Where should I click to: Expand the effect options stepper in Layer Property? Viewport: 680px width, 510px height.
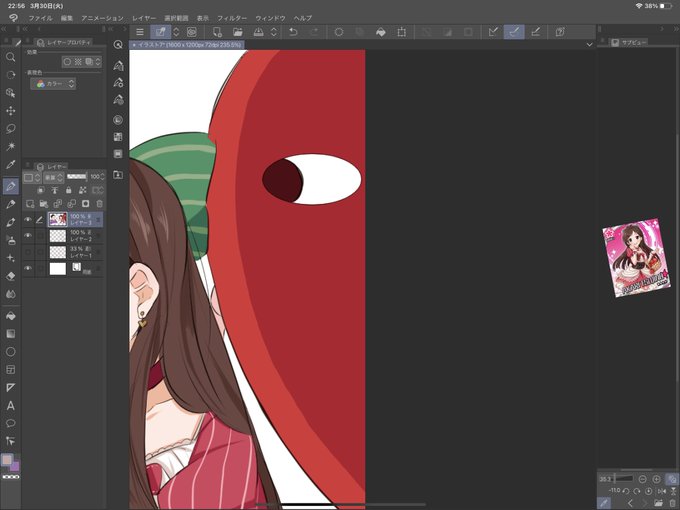pyautogui.click(x=98, y=62)
